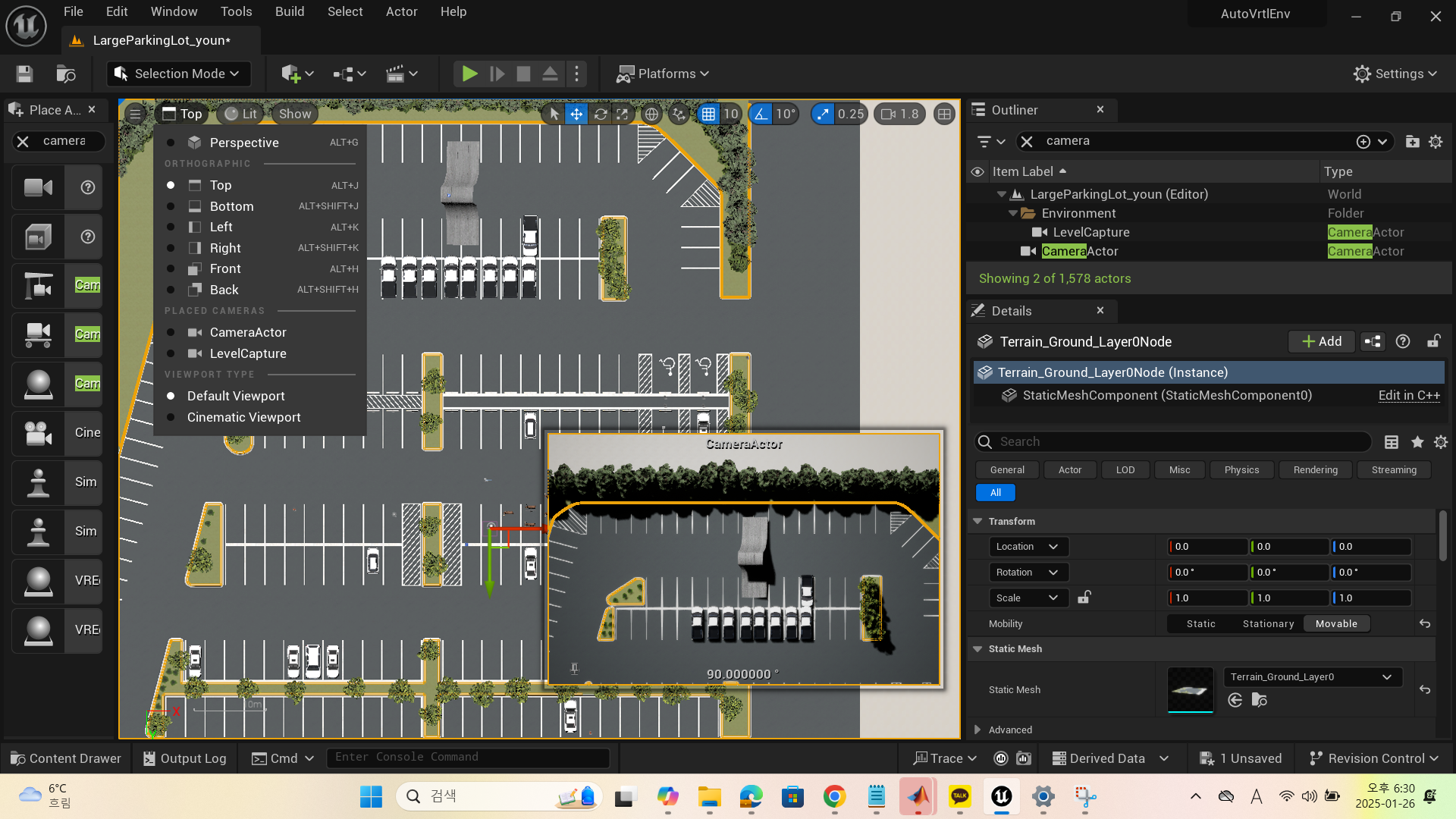Viewport: 1456px width, 819px height.
Task: Select Perspective view radio option
Action: [244, 143]
